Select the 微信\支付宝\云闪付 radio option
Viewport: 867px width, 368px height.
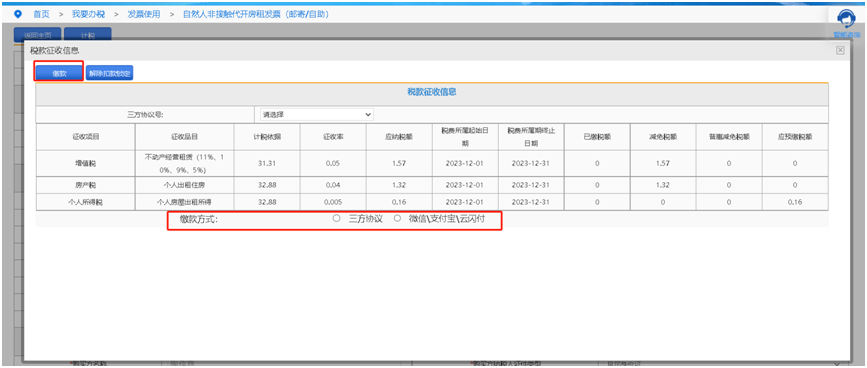[397, 219]
